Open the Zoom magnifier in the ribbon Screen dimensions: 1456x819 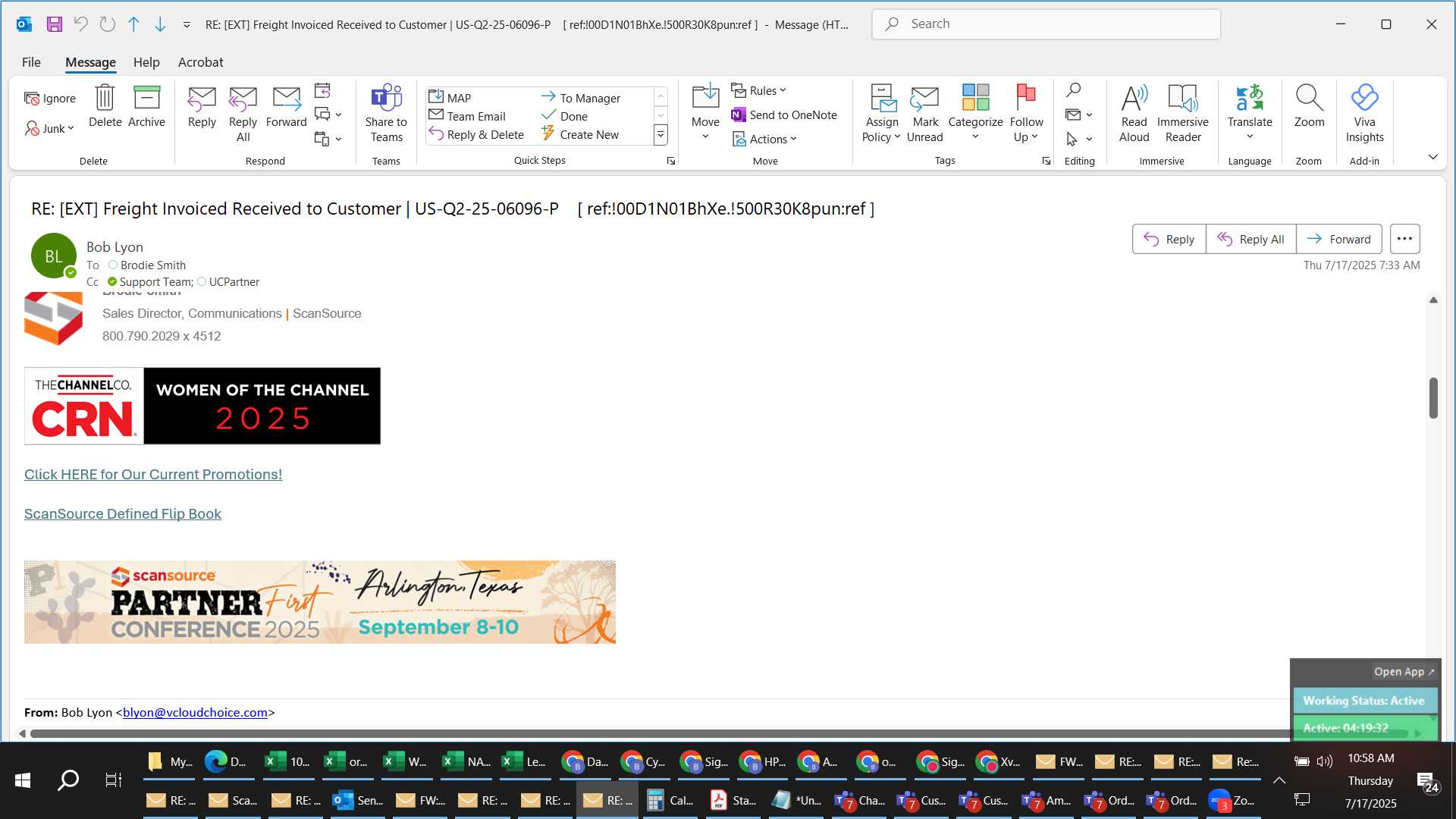tap(1309, 106)
